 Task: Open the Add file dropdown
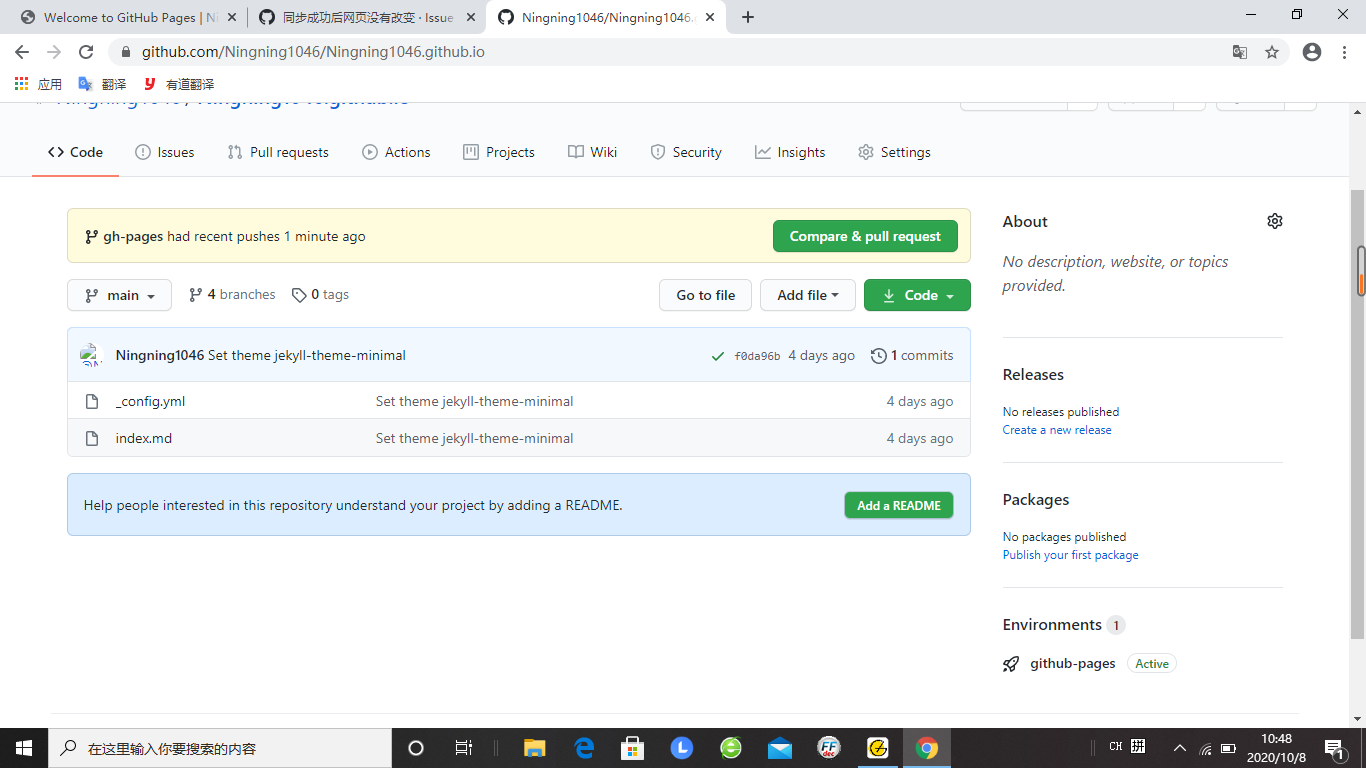pos(808,295)
